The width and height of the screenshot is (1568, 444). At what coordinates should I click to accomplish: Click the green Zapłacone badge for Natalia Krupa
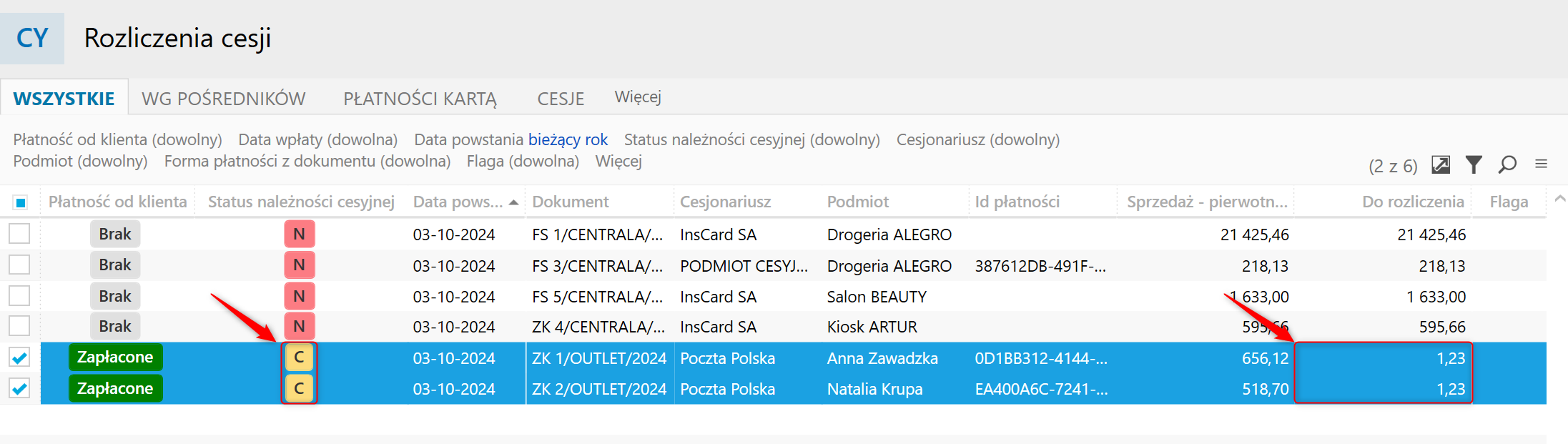point(115,389)
